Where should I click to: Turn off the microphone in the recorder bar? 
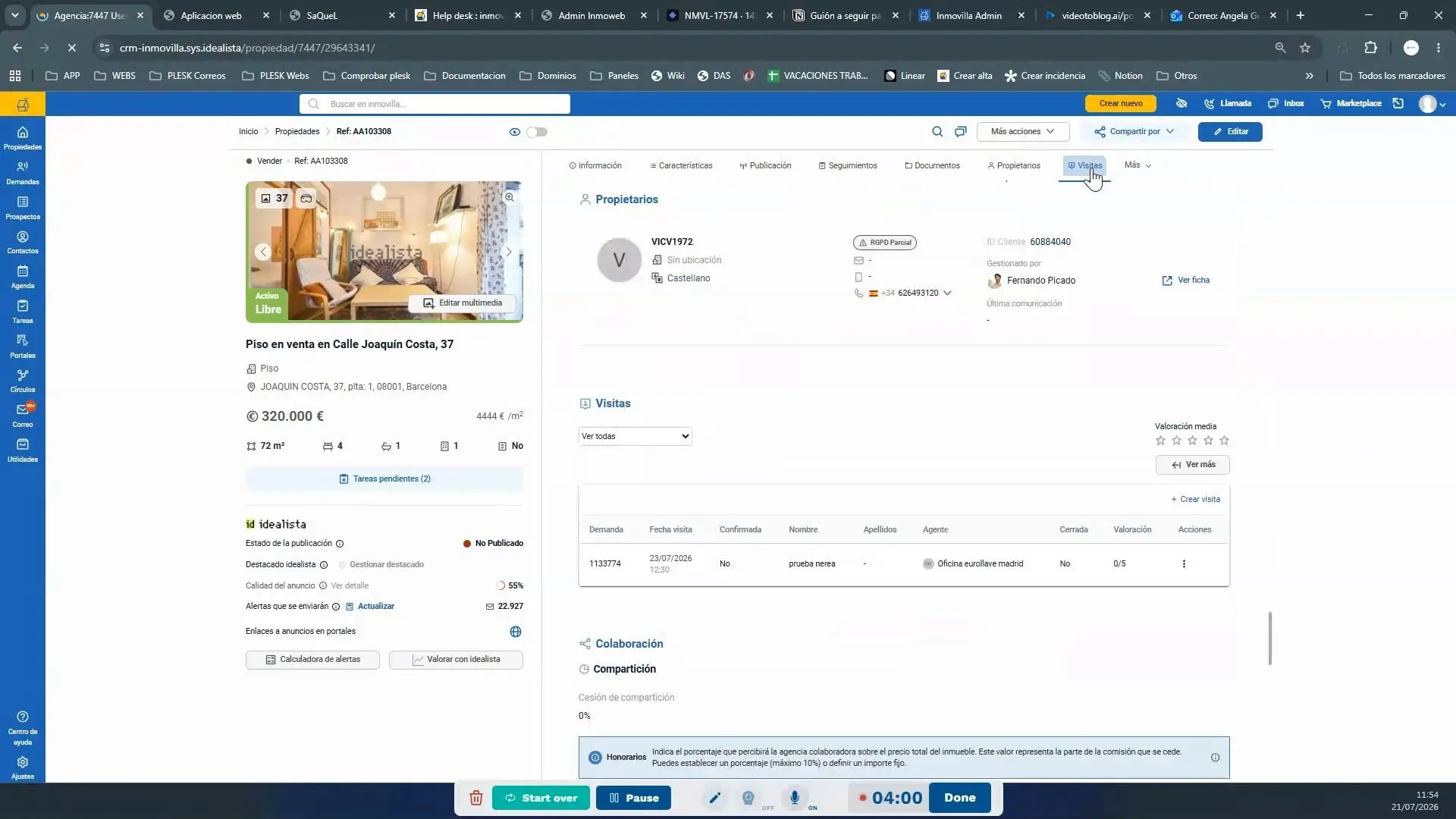(x=795, y=798)
